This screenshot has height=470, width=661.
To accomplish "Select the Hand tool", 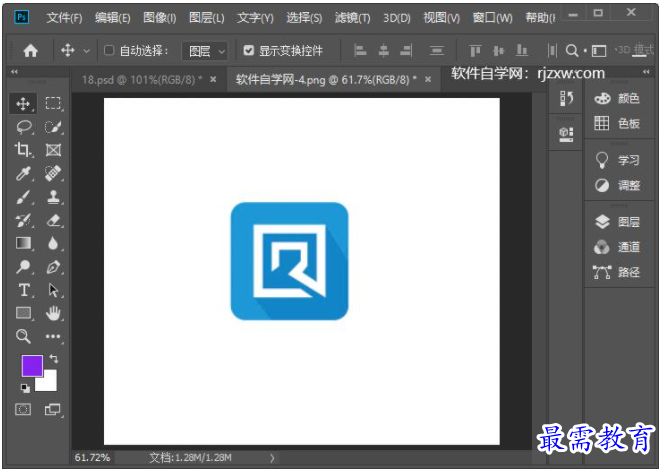I will tap(53, 313).
